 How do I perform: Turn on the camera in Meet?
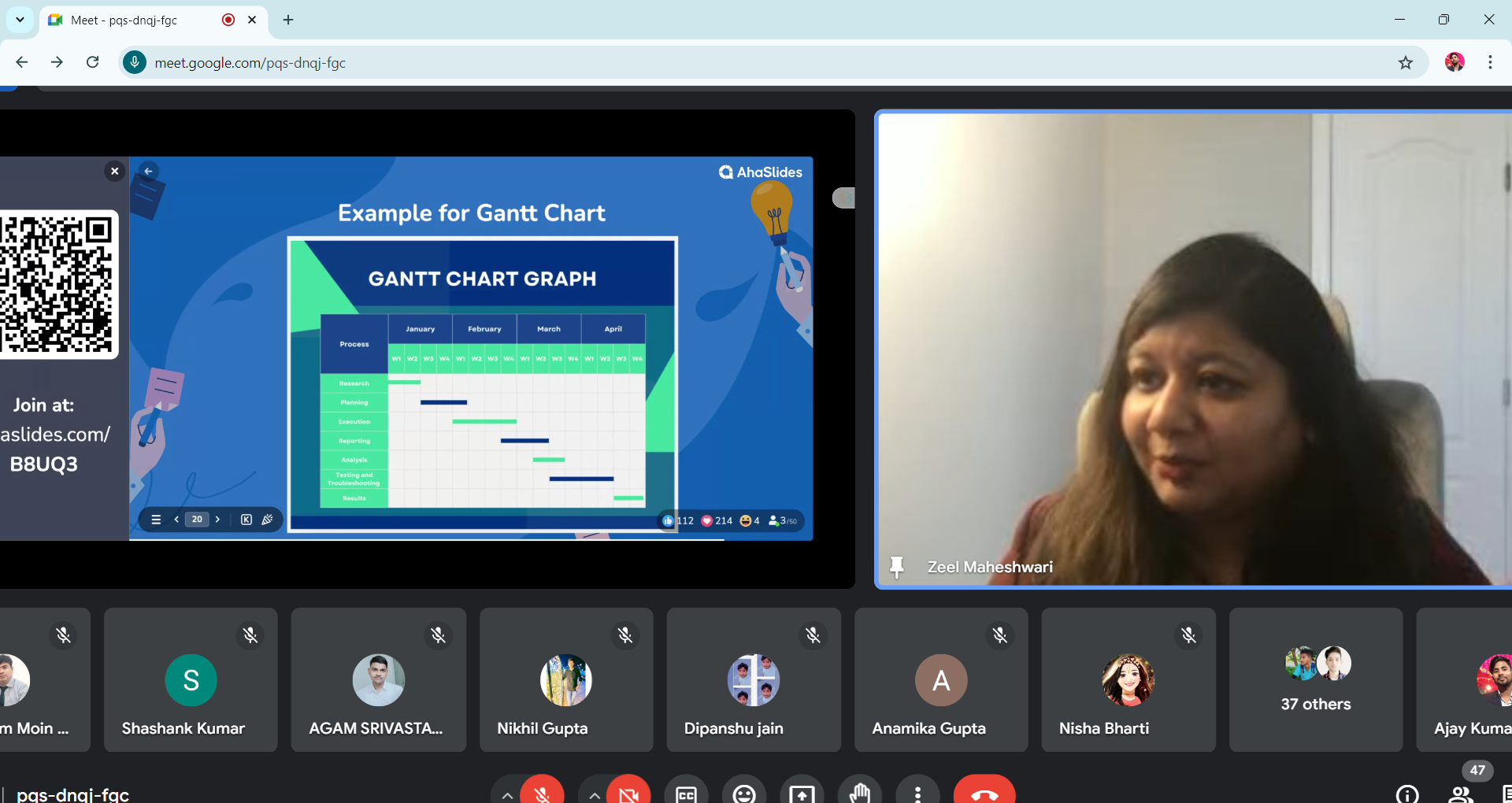628,792
